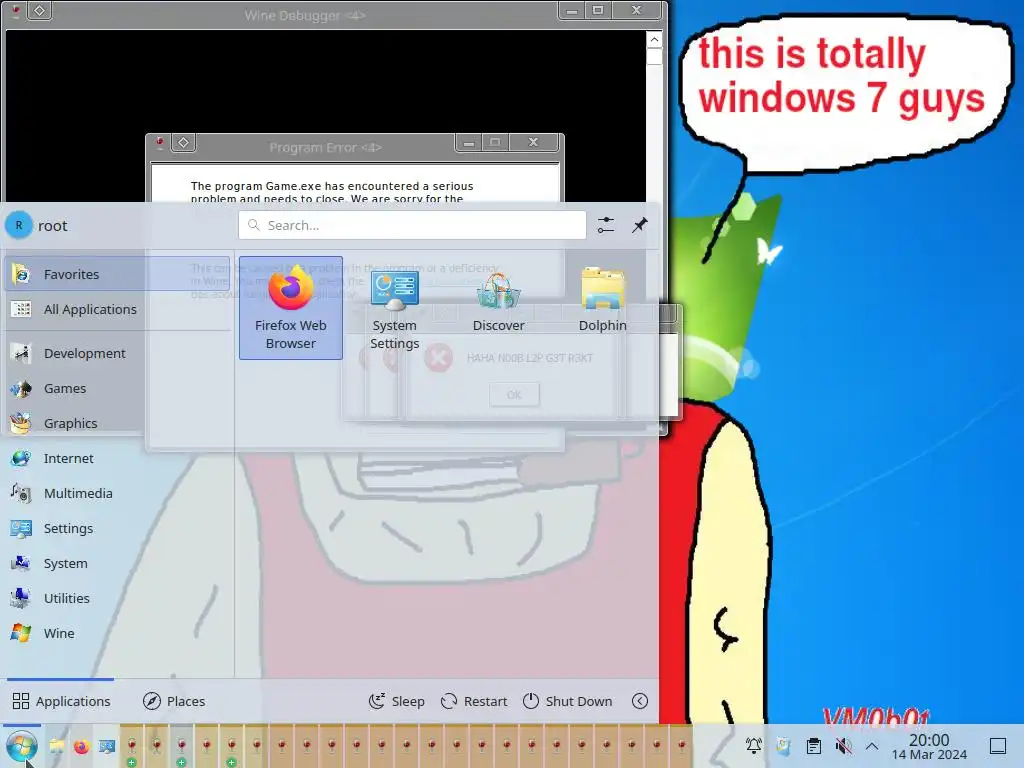1024x768 pixels.
Task: Open System Settings taskbar icon
Action: [106, 746]
